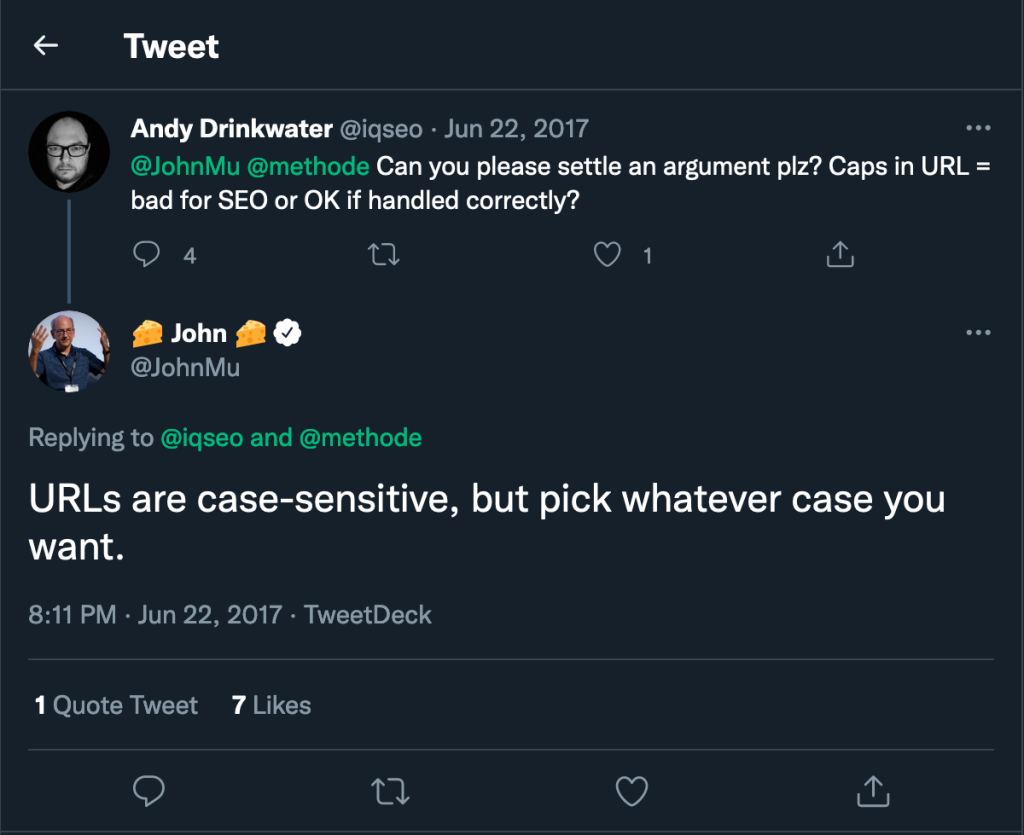Reply to John's tweet via the bottom comment icon
The width and height of the screenshot is (1024, 835).
148,791
